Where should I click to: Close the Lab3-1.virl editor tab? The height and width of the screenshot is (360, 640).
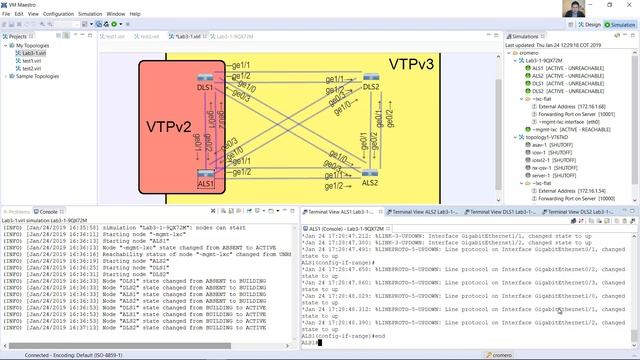pos(205,36)
